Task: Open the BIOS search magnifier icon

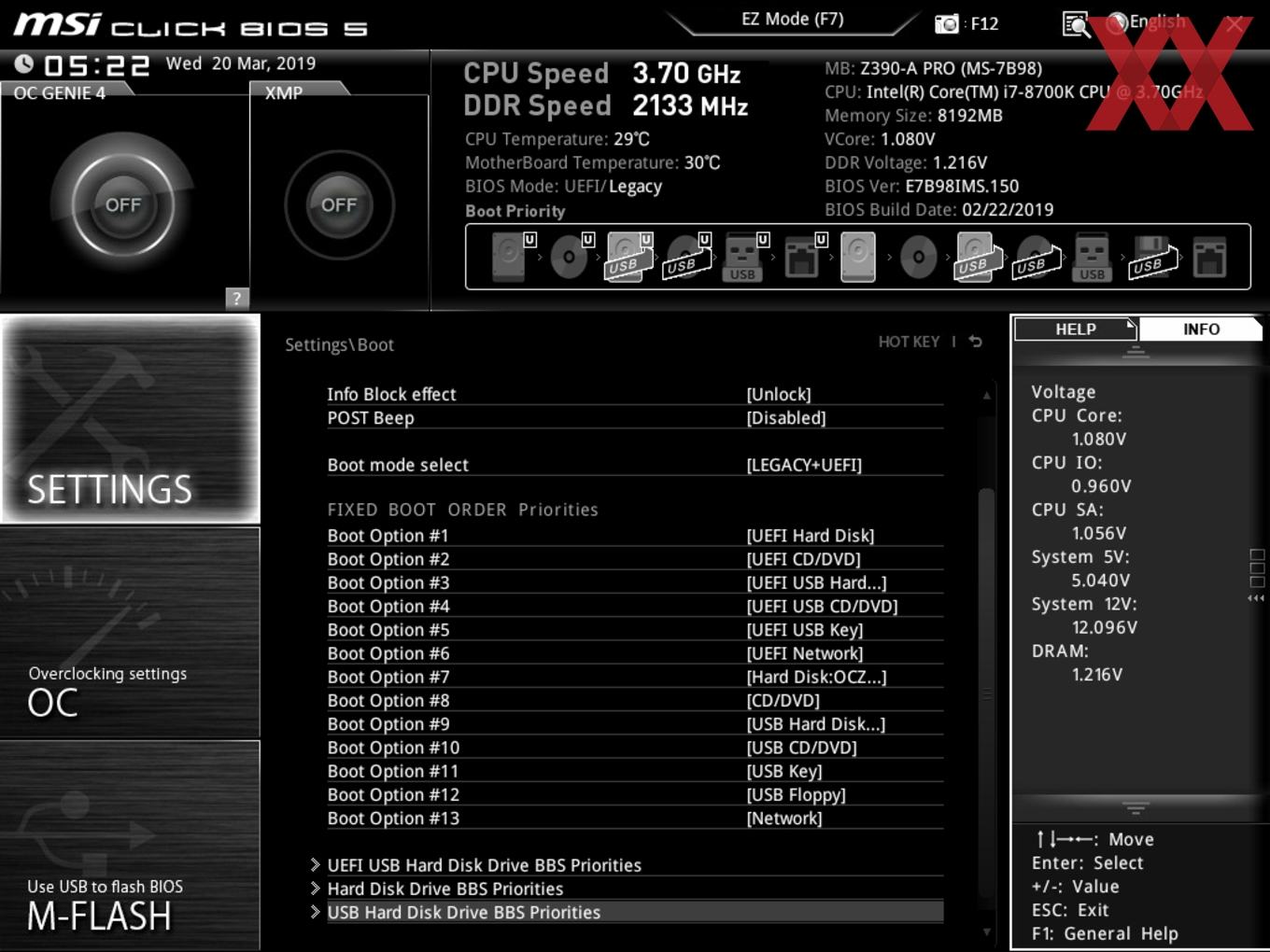Action: click(x=1076, y=24)
